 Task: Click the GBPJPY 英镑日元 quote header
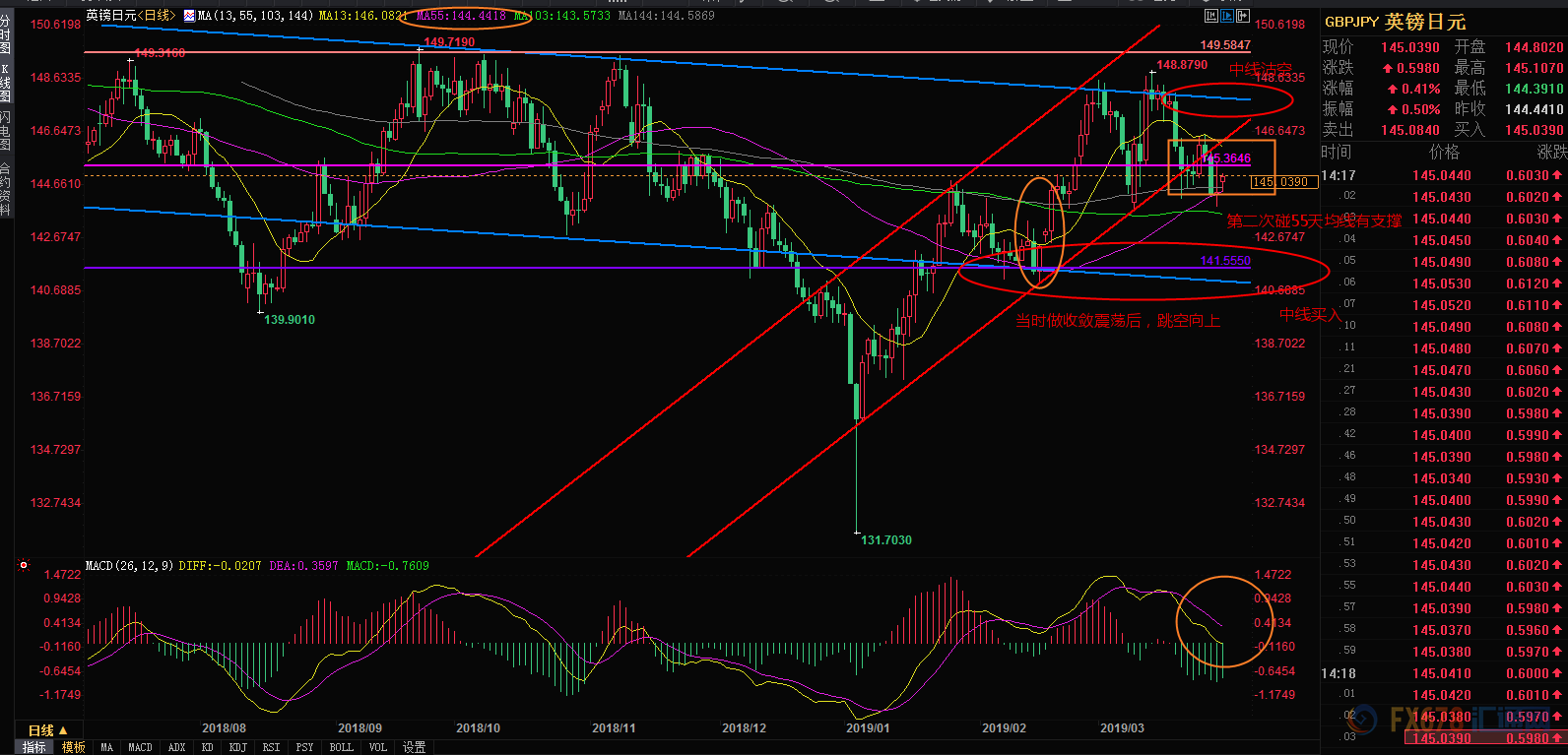(x=1395, y=22)
